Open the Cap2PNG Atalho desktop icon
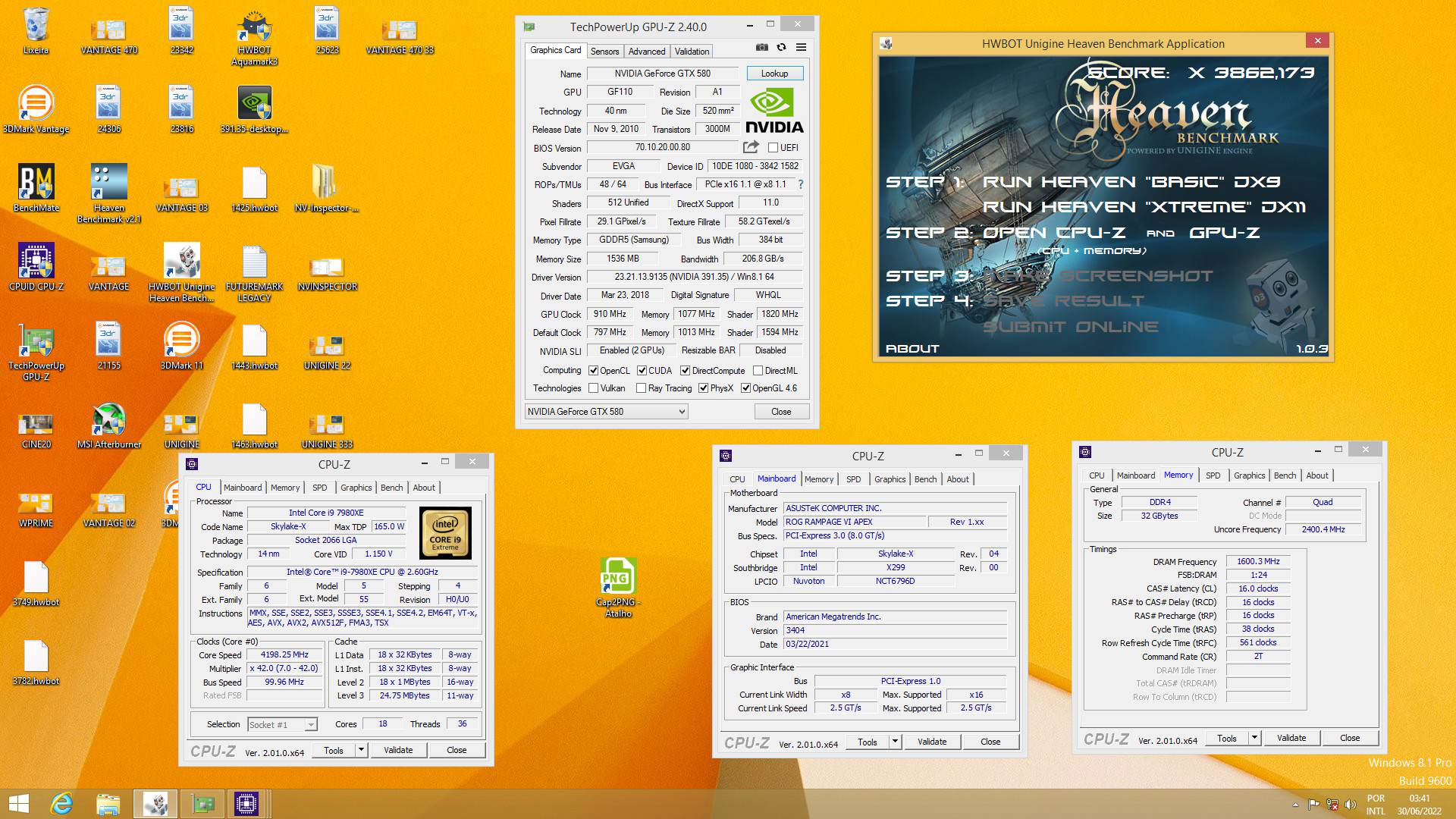This screenshot has height=819, width=1456. click(618, 587)
